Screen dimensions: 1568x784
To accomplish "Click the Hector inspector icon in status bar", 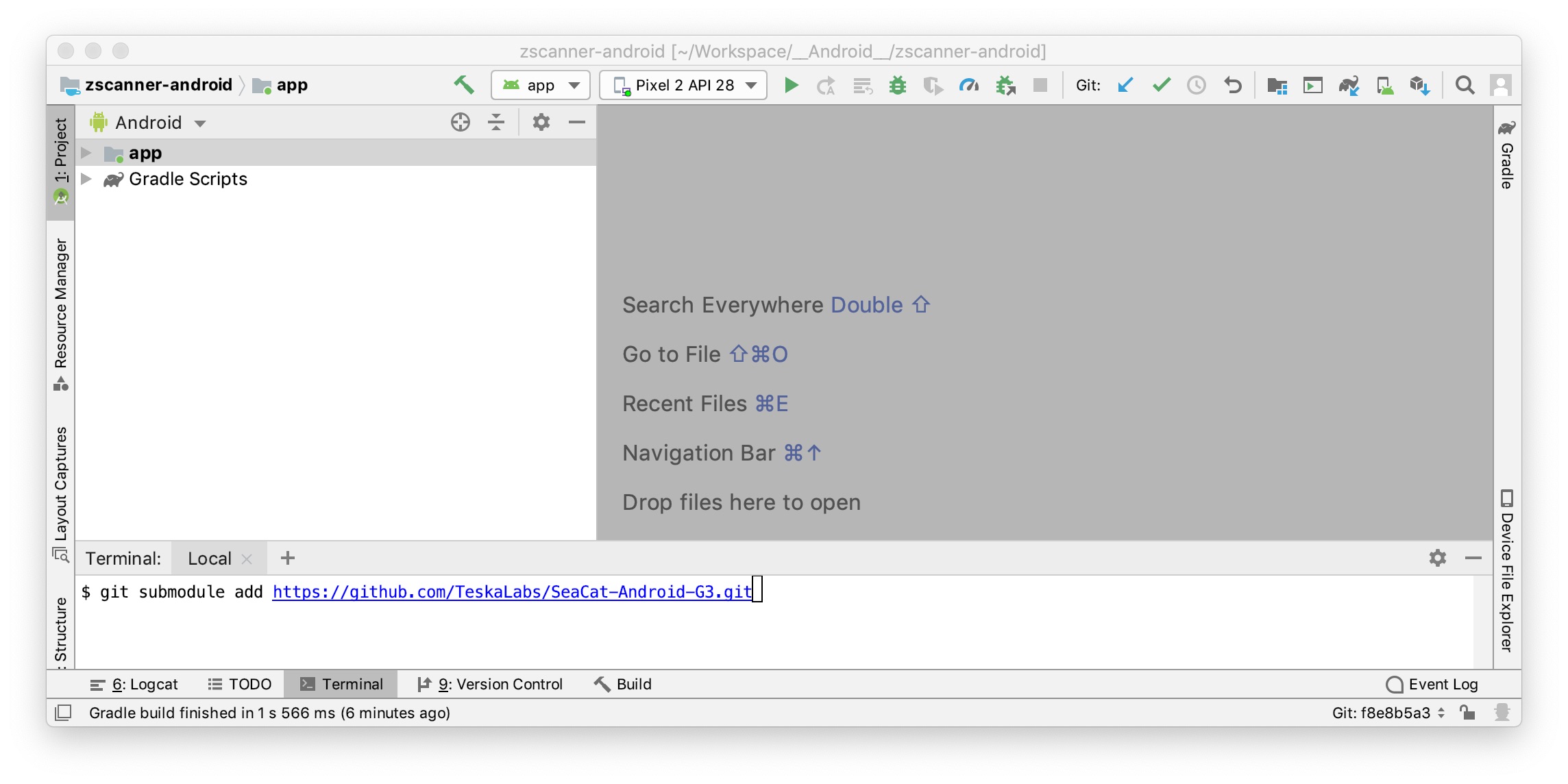I will click(1502, 713).
